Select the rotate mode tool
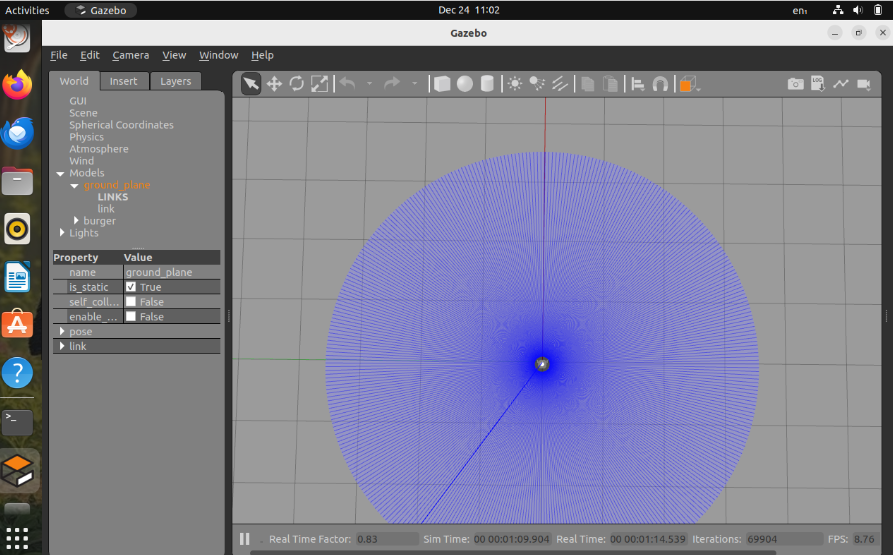Screen dimensions: 893x555 click(297, 84)
